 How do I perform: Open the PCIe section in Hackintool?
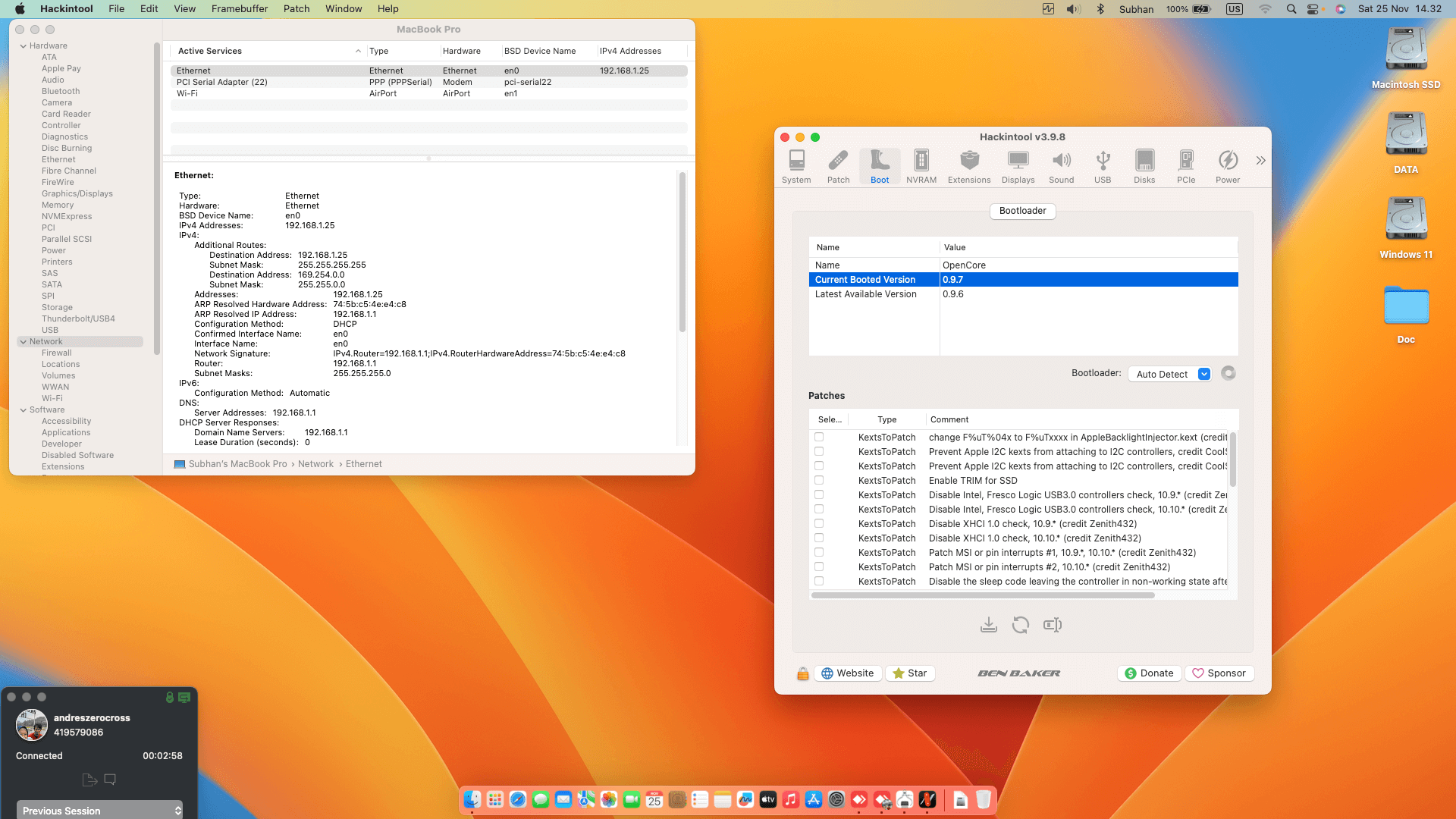tap(1186, 166)
